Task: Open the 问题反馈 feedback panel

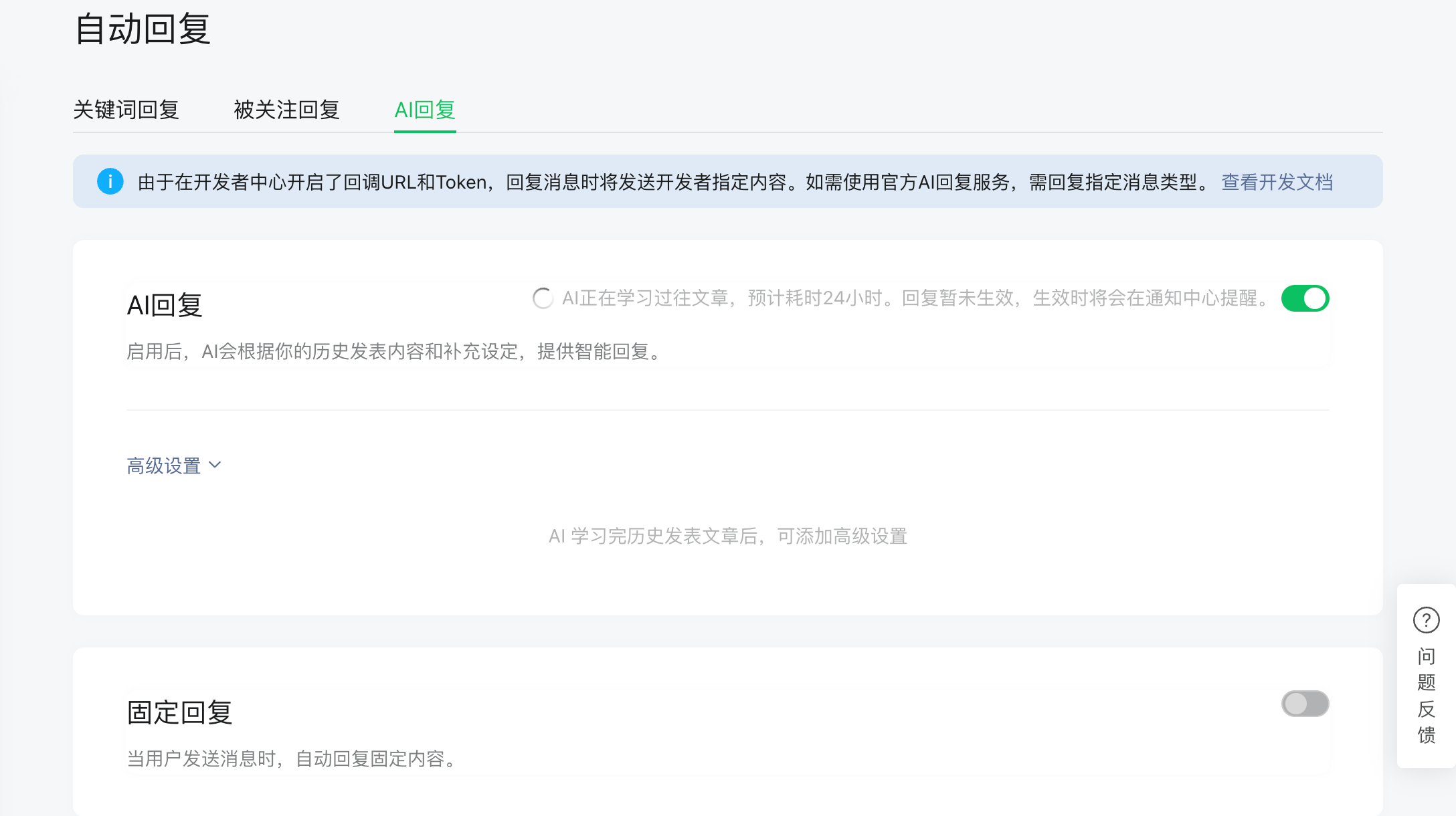Action: (1427, 696)
